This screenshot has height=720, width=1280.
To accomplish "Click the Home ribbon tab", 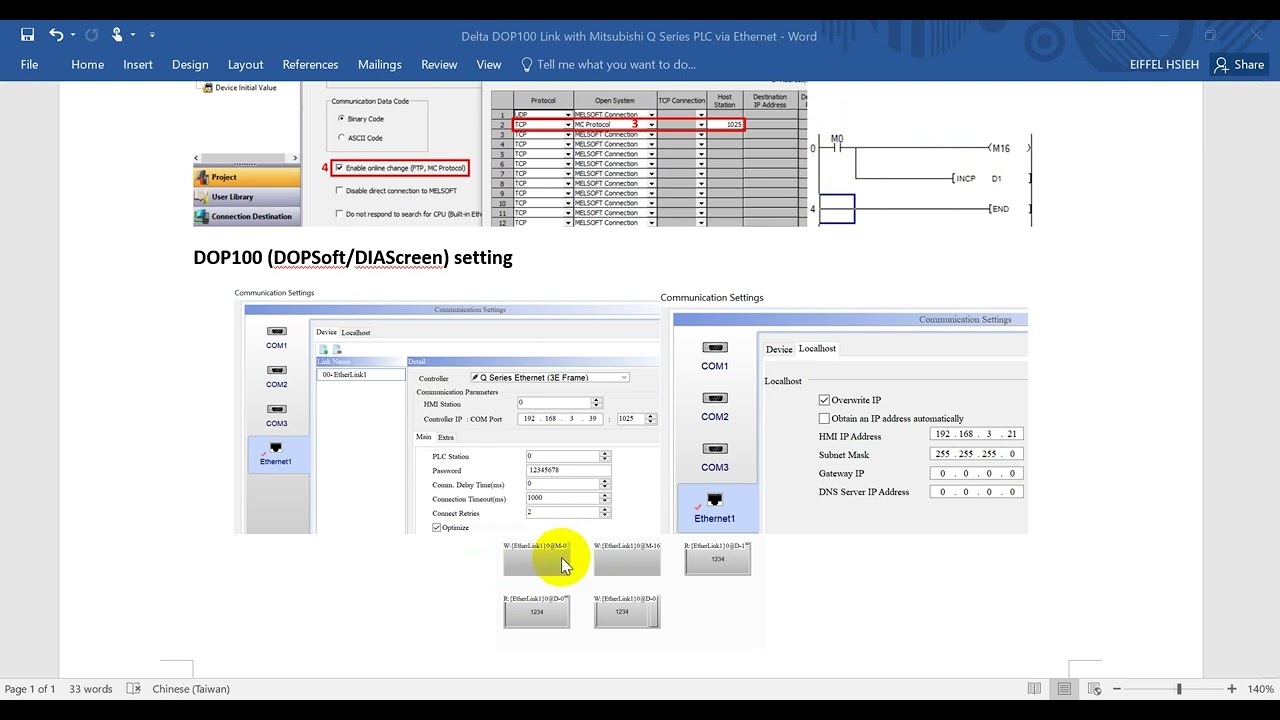I will point(87,64).
